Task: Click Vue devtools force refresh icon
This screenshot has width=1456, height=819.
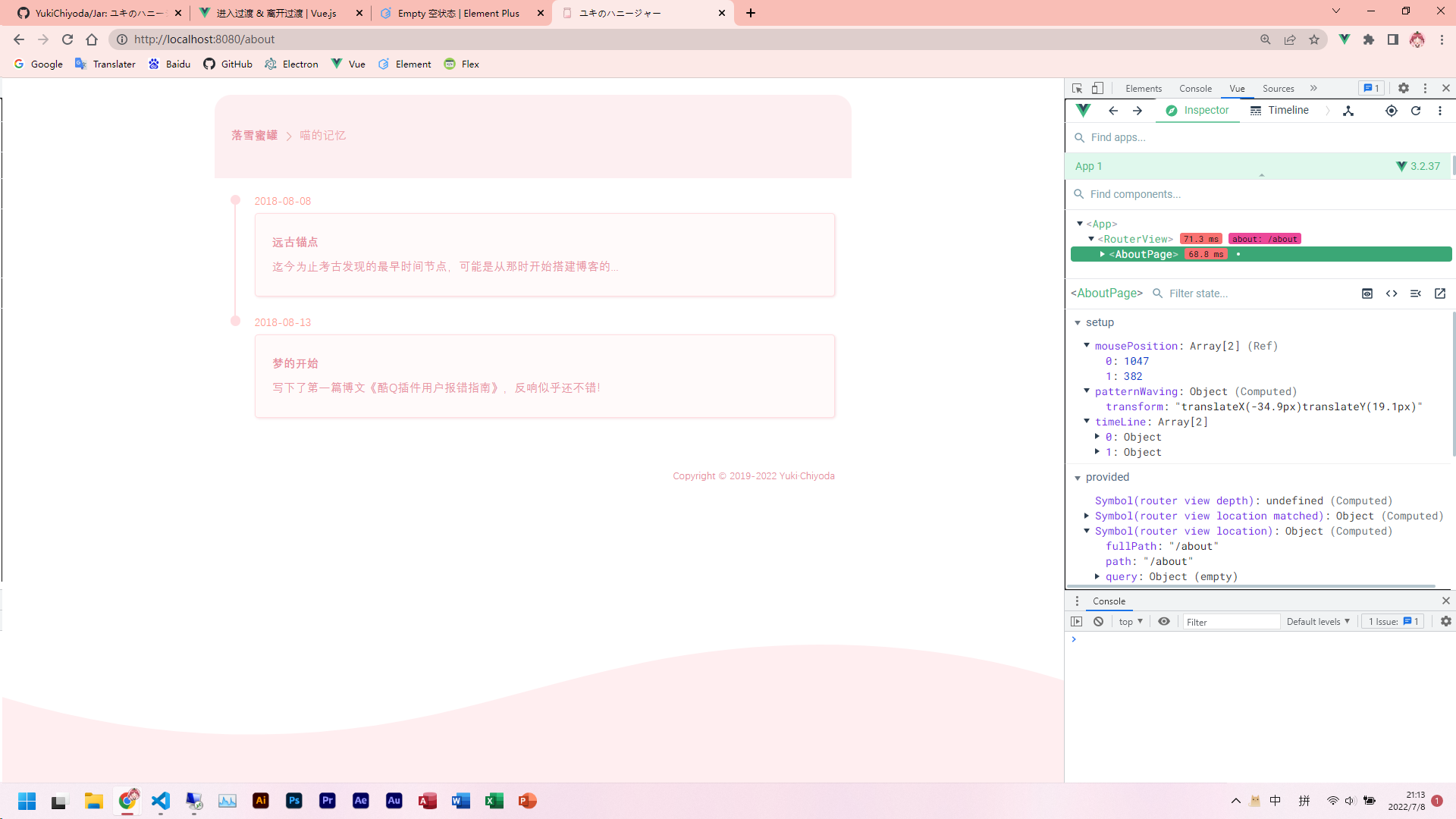Action: (x=1415, y=111)
